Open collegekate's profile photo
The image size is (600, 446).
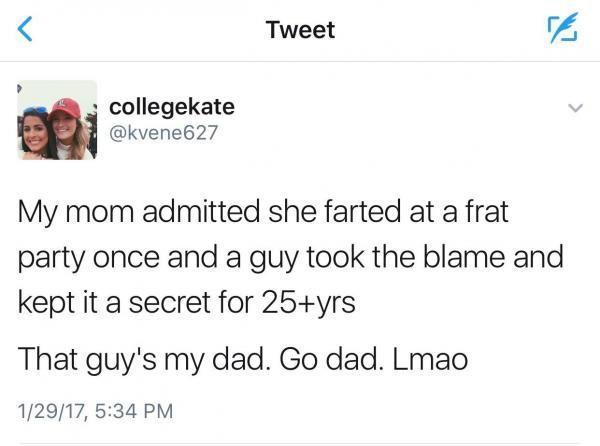tap(58, 120)
